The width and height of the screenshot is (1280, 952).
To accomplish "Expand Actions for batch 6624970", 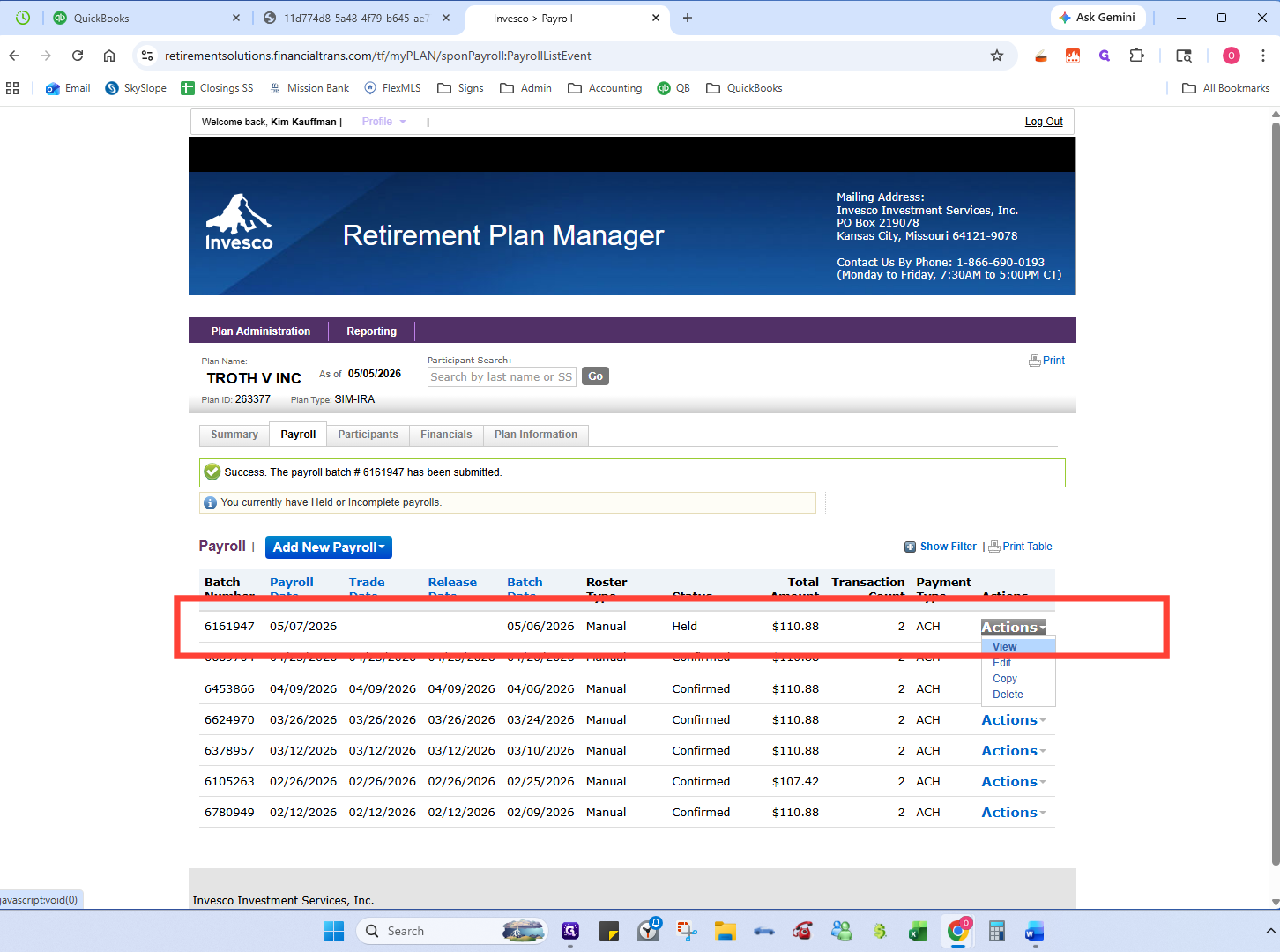I will pos(1014,720).
